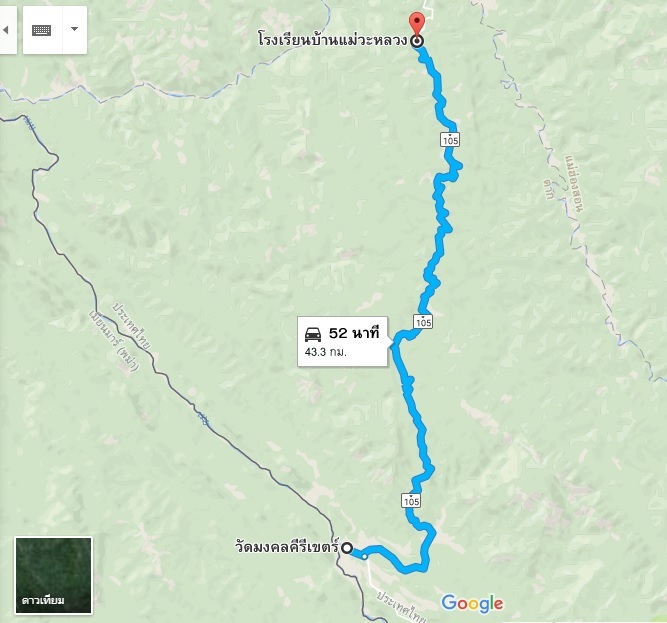
Task: Collapse the side panel with left arrow
Action: pos(6,30)
